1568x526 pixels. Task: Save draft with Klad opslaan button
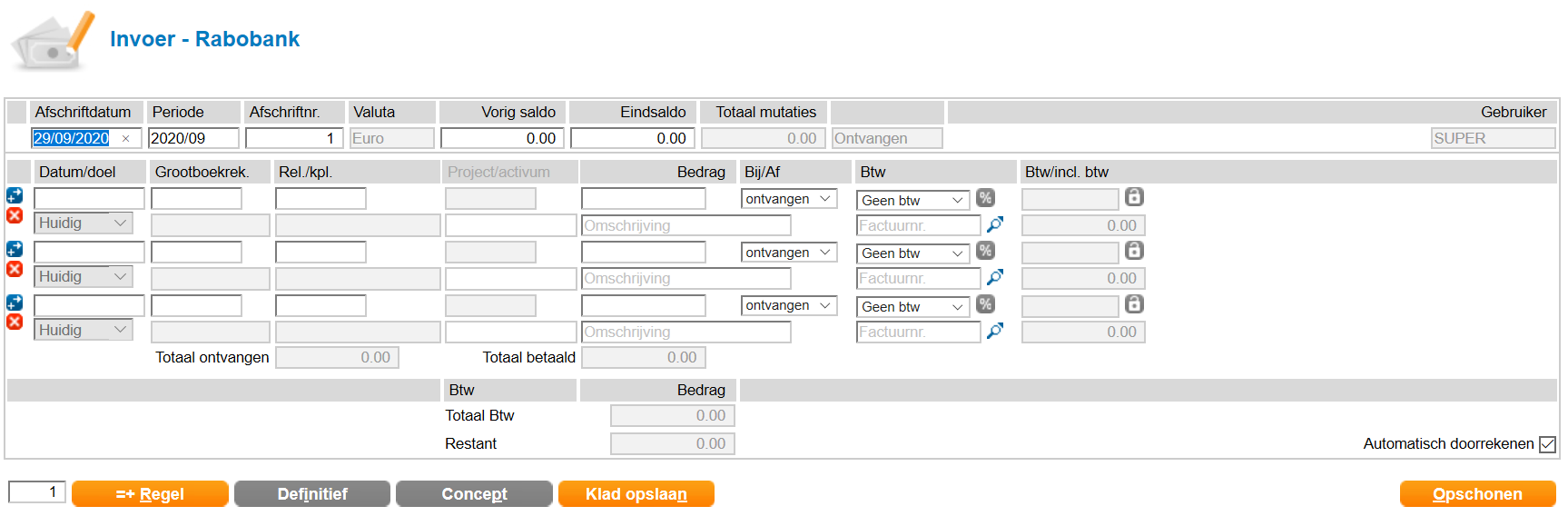pos(636,494)
